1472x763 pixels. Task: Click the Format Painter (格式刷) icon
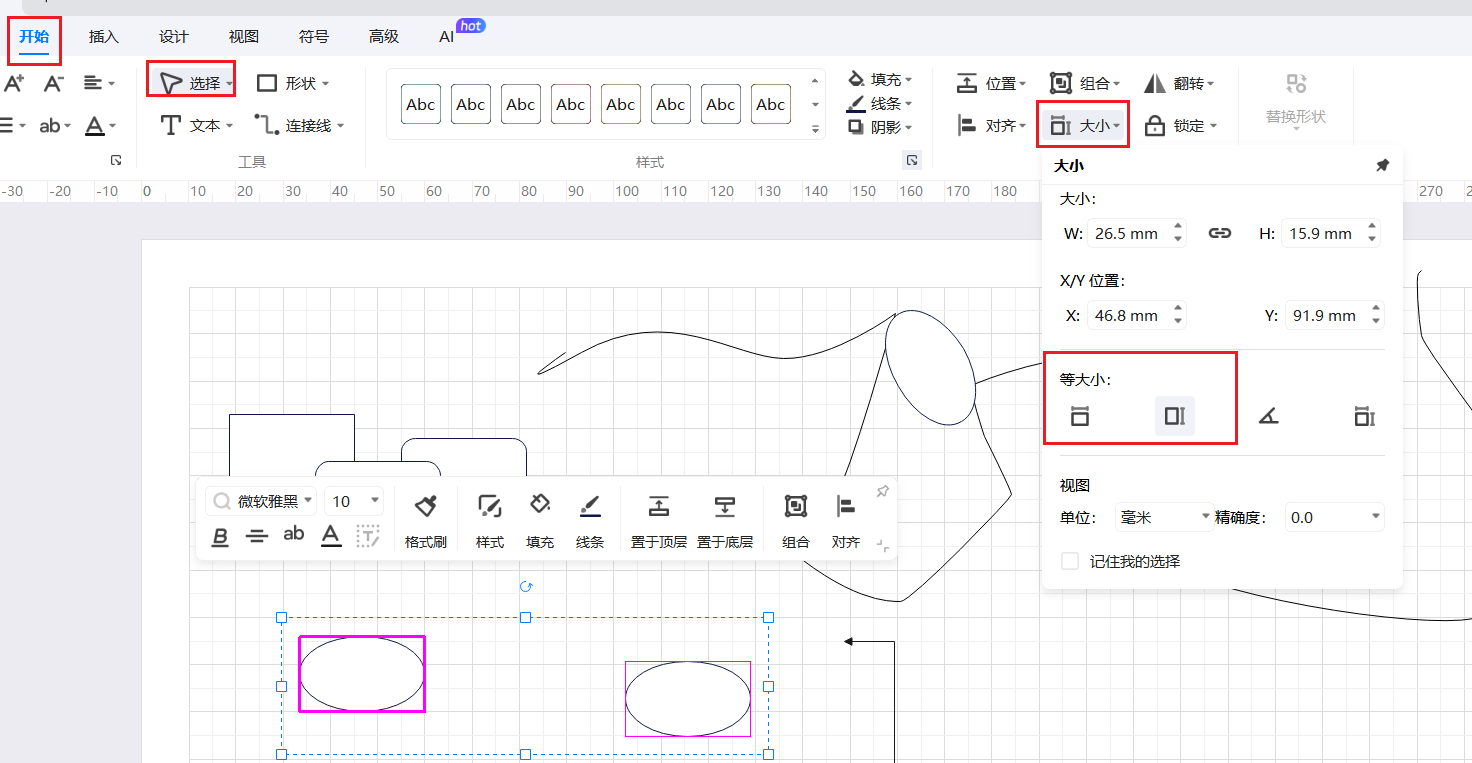pyautogui.click(x=426, y=507)
